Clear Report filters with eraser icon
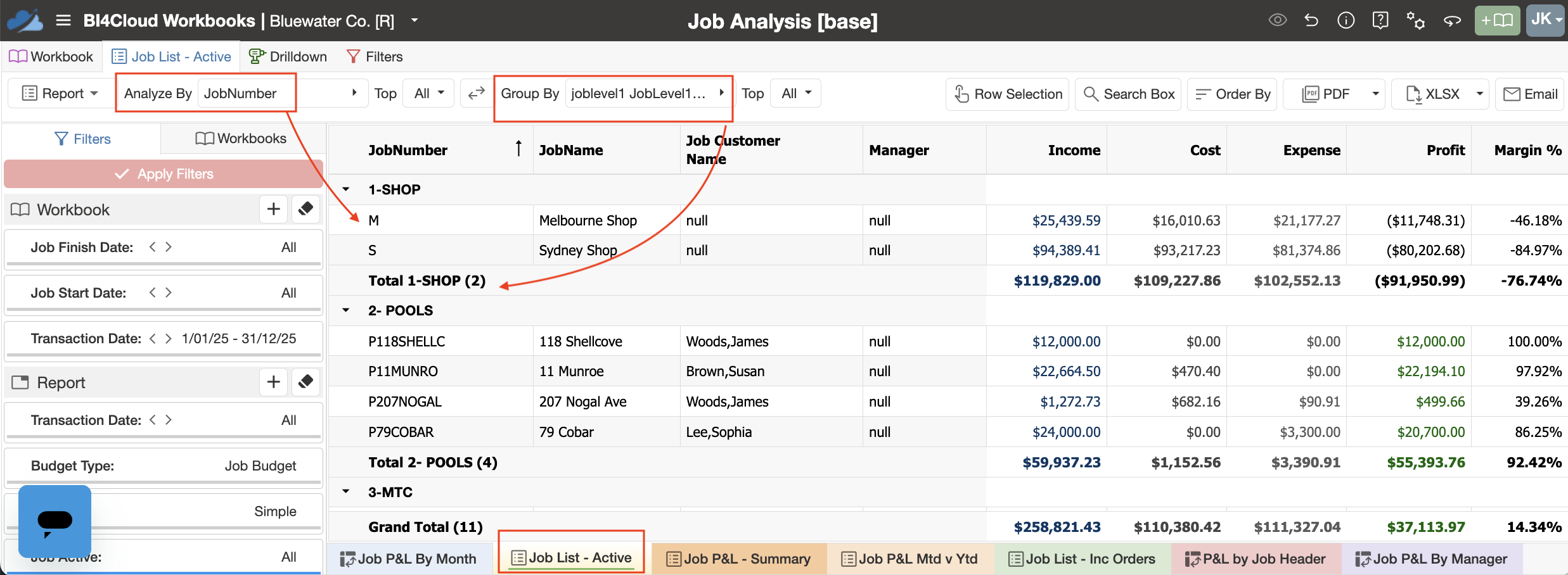The image size is (1568, 575). [305, 382]
